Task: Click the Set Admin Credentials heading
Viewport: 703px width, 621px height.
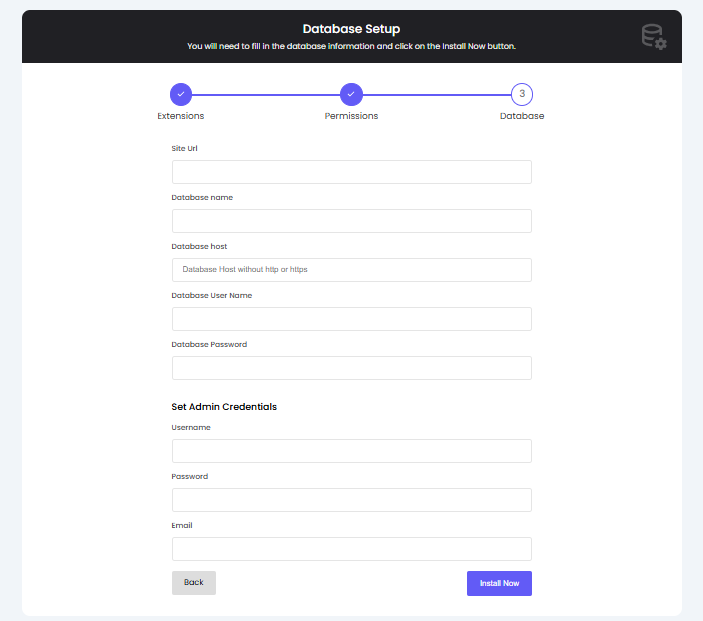Action: 224,407
